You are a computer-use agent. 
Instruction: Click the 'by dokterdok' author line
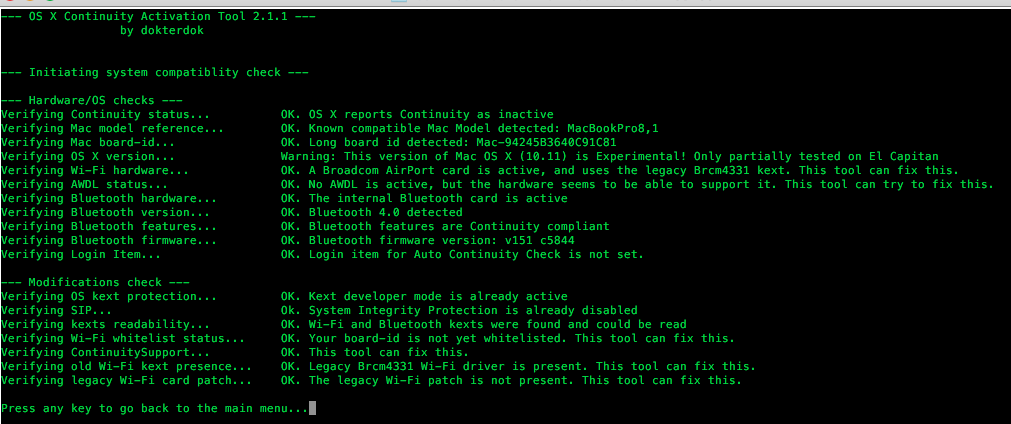162,30
